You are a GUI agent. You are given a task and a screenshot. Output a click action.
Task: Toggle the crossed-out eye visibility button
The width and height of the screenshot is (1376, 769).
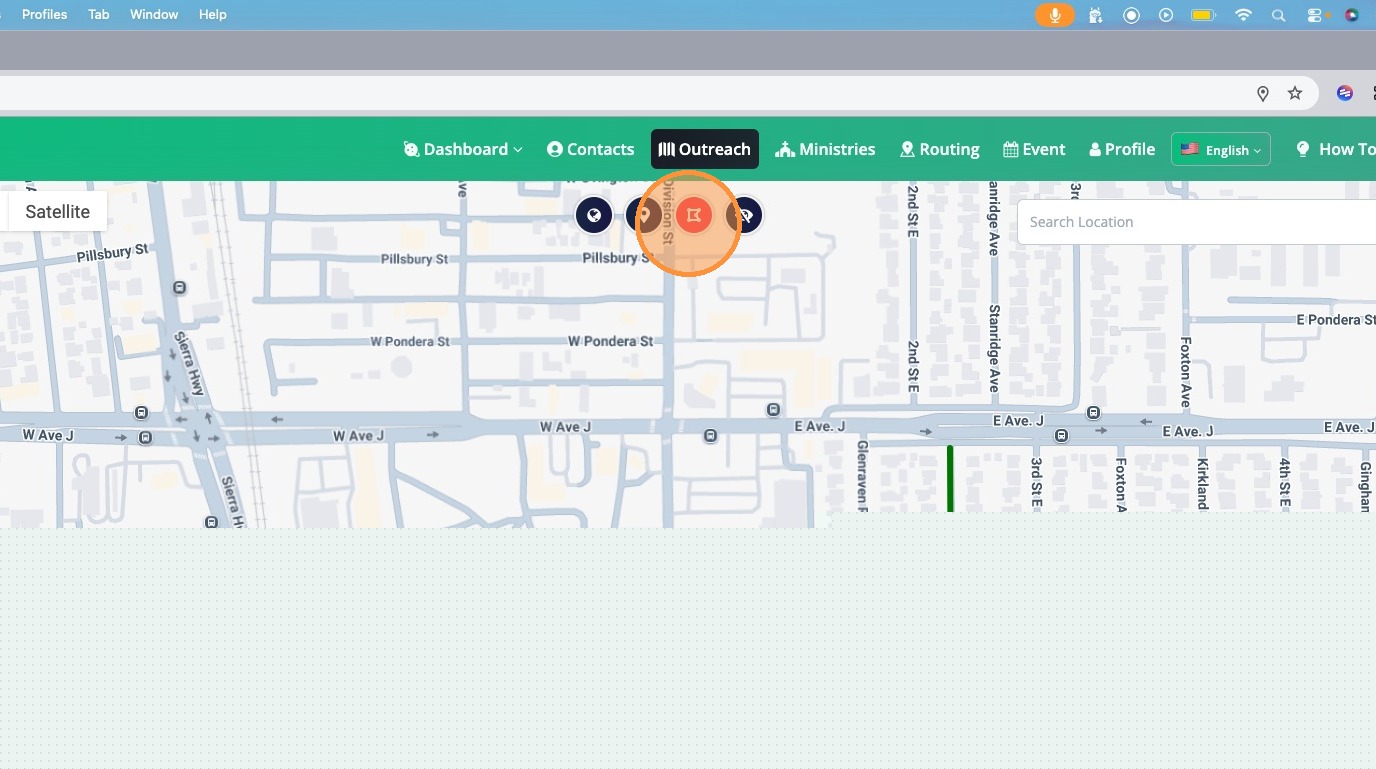744,215
